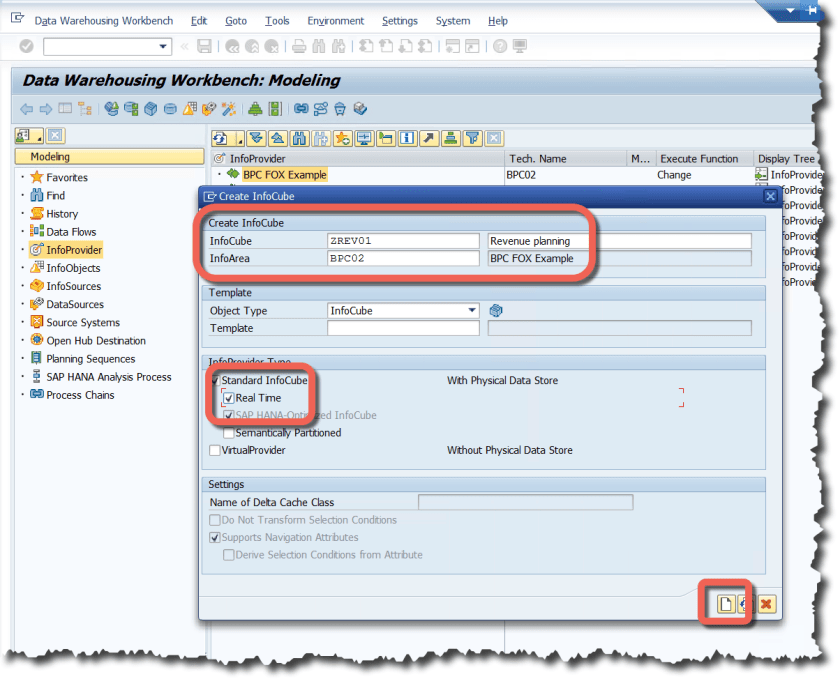Open the Environment menu
840x679 pixels.
point(336,21)
